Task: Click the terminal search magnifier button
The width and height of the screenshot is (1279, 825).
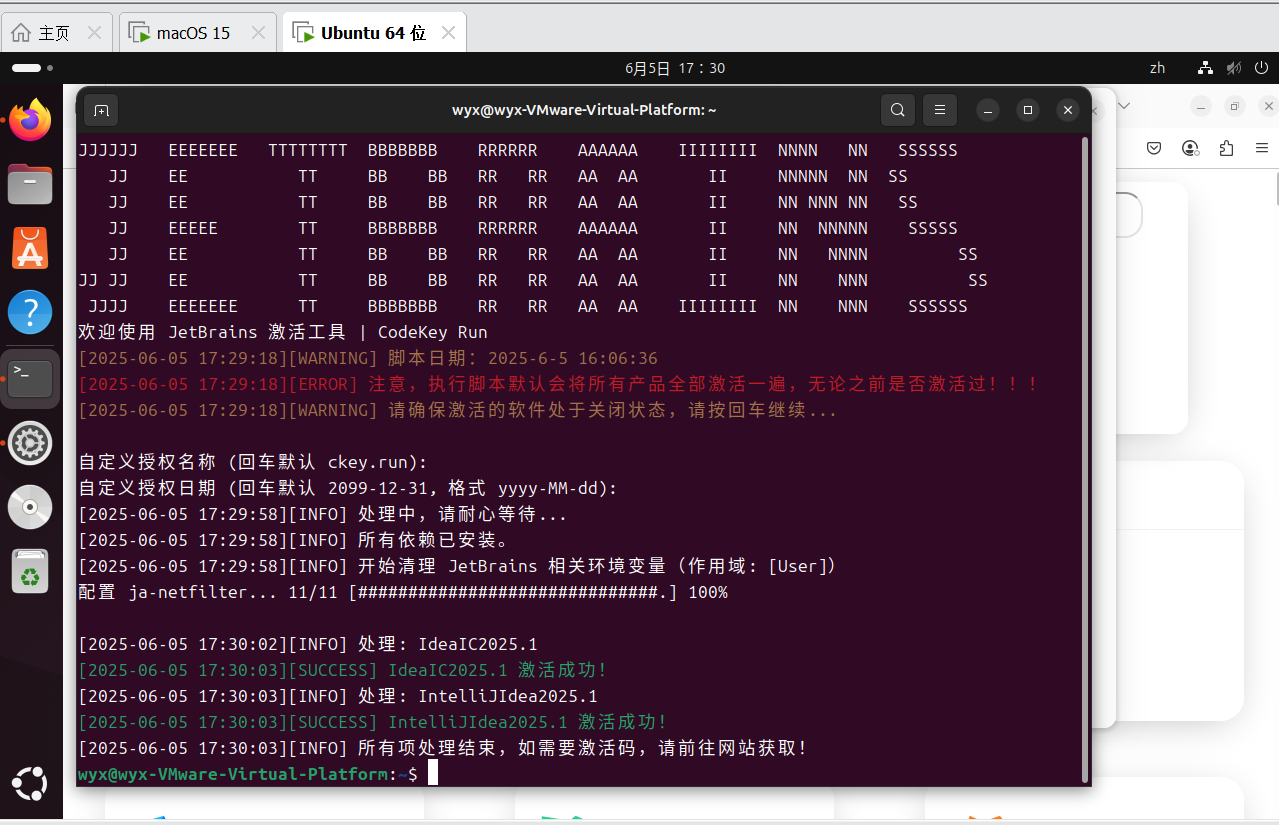Action: click(898, 110)
